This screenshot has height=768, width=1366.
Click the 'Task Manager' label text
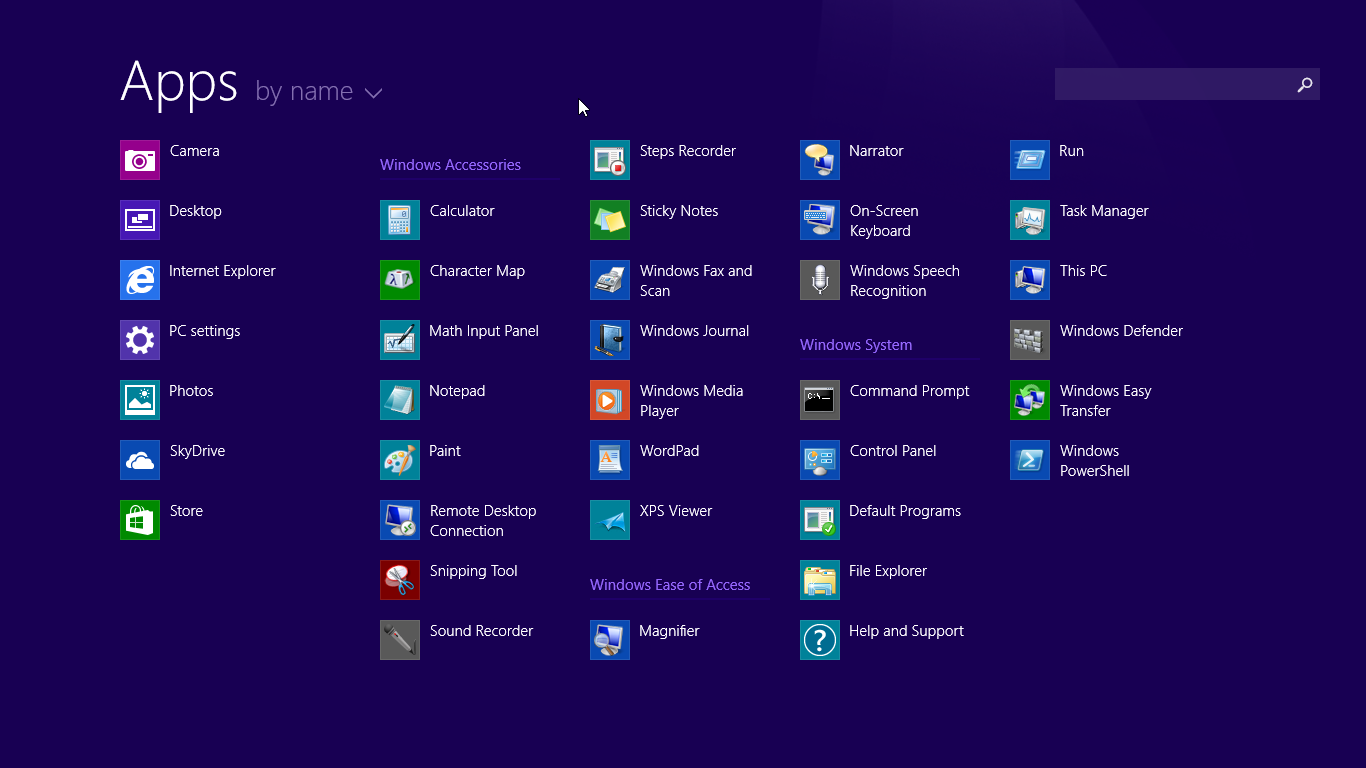click(x=1104, y=211)
